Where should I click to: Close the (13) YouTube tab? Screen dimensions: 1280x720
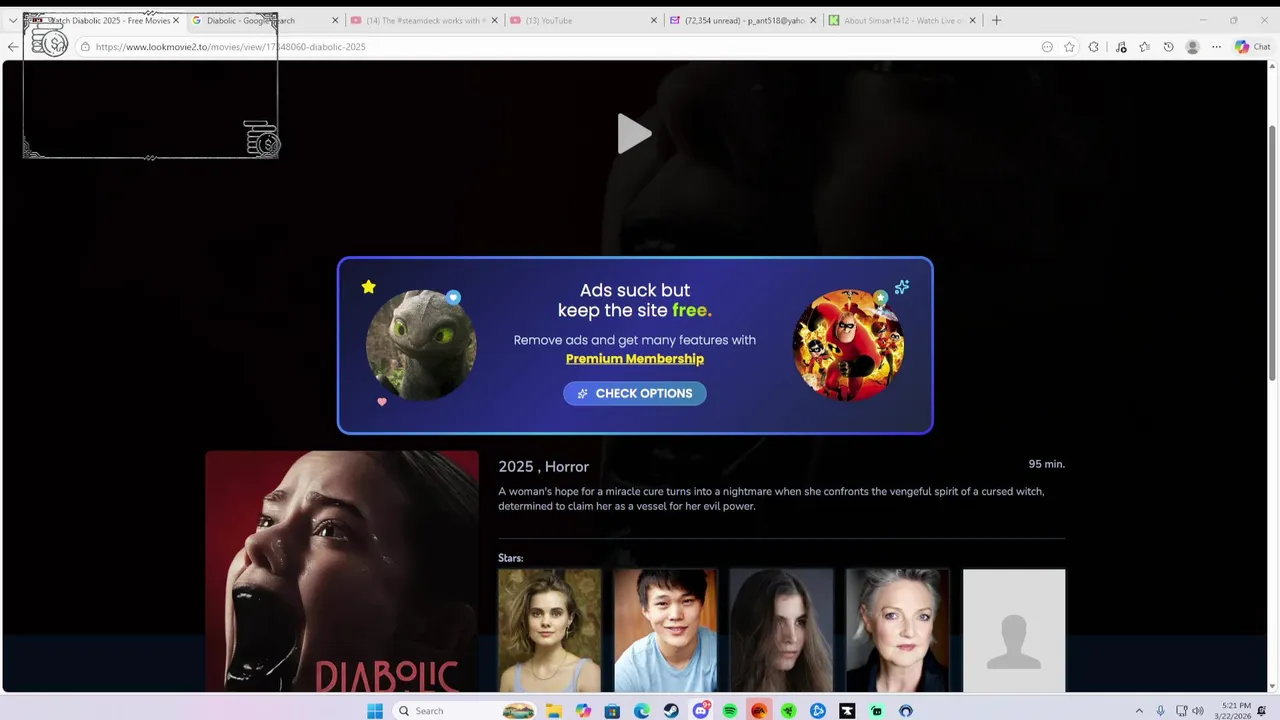click(654, 20)
